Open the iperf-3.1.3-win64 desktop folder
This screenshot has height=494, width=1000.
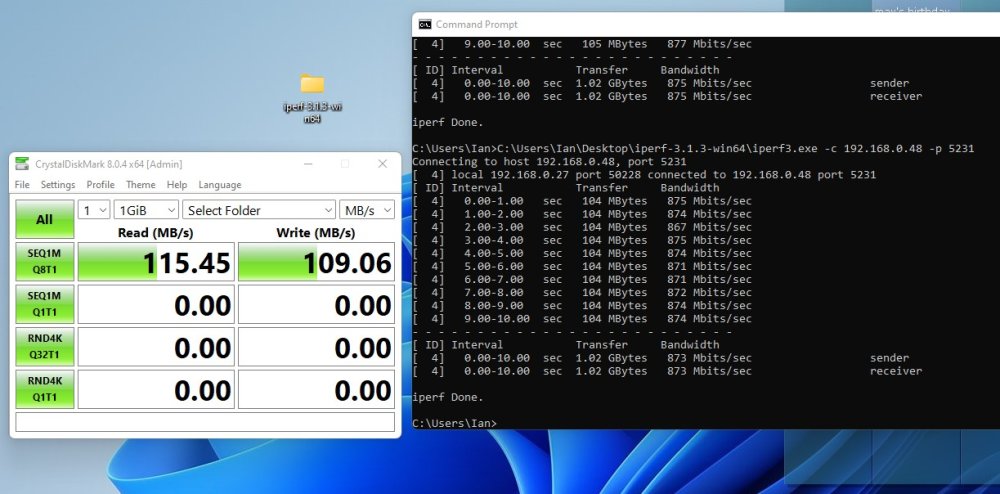click(312, 97)
